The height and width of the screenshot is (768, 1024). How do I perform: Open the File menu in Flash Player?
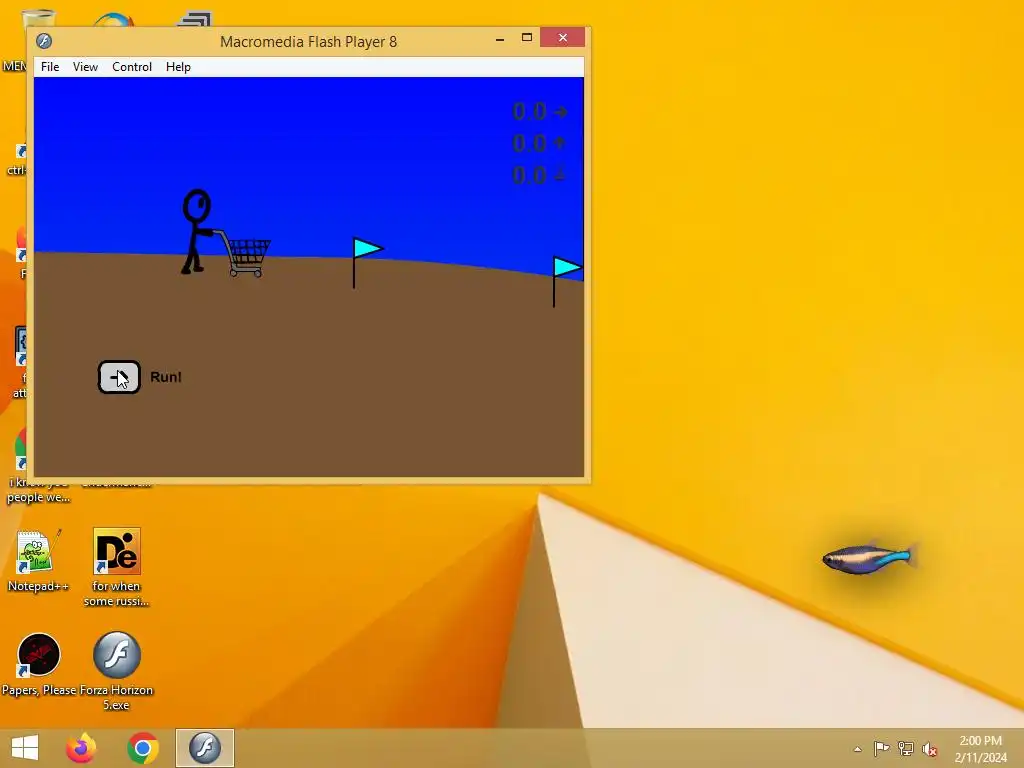(x=50, y=67)
